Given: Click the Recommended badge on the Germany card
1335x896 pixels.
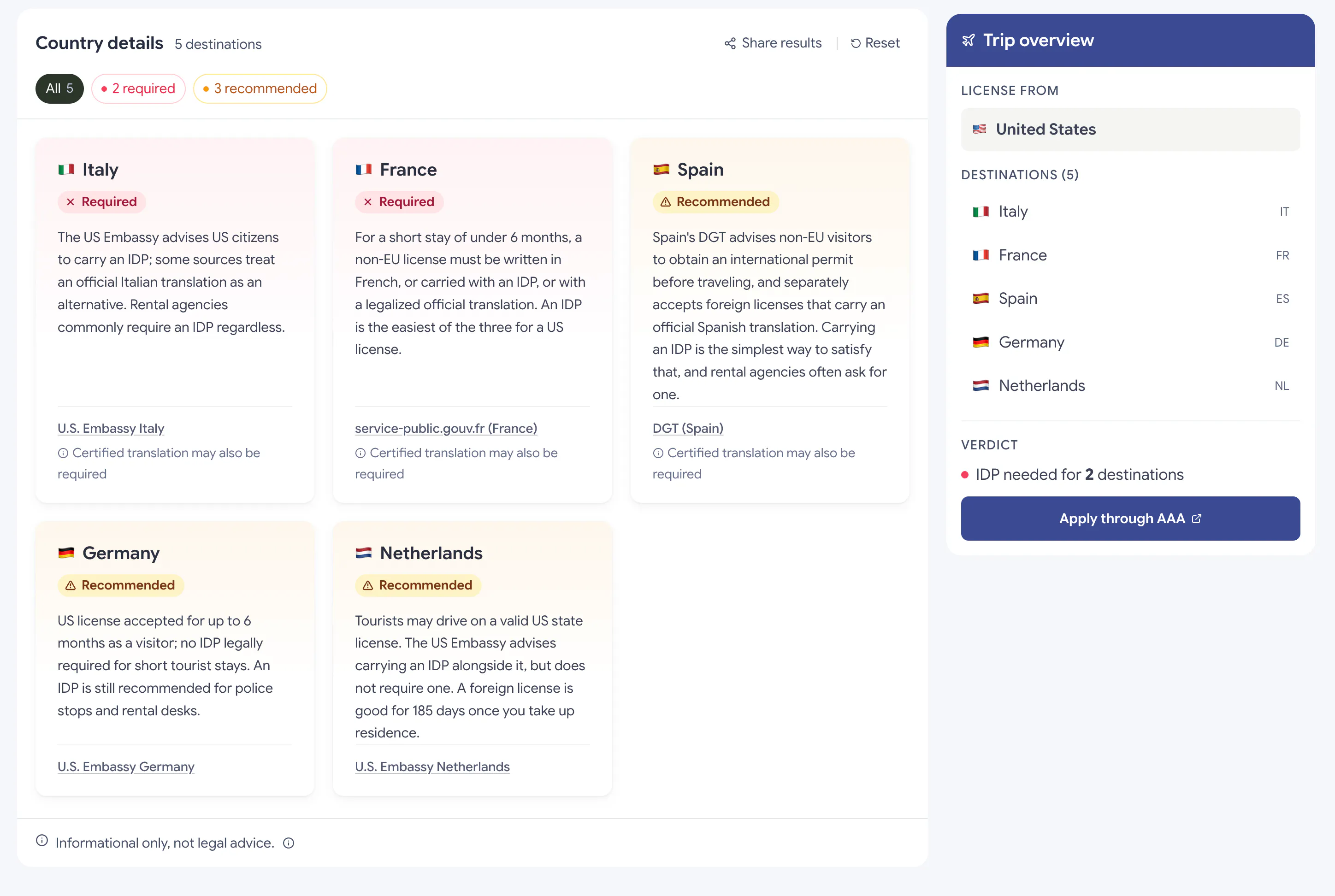Looking at the screenshot, I should coord(121,586).
